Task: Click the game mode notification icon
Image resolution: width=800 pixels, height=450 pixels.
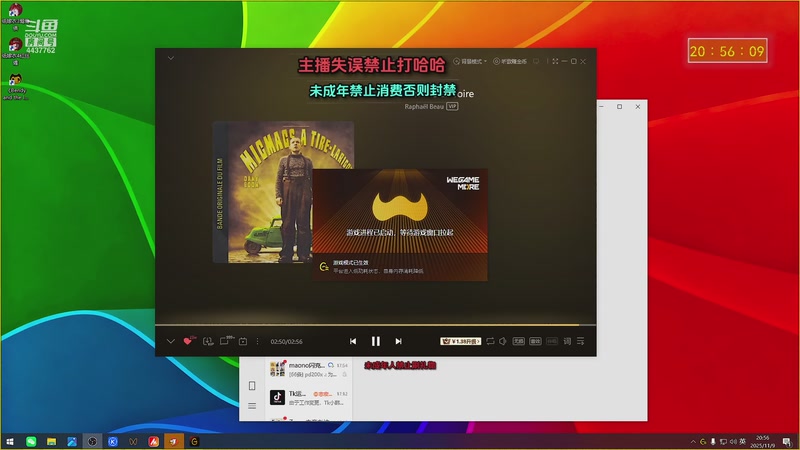Action: 323,267
